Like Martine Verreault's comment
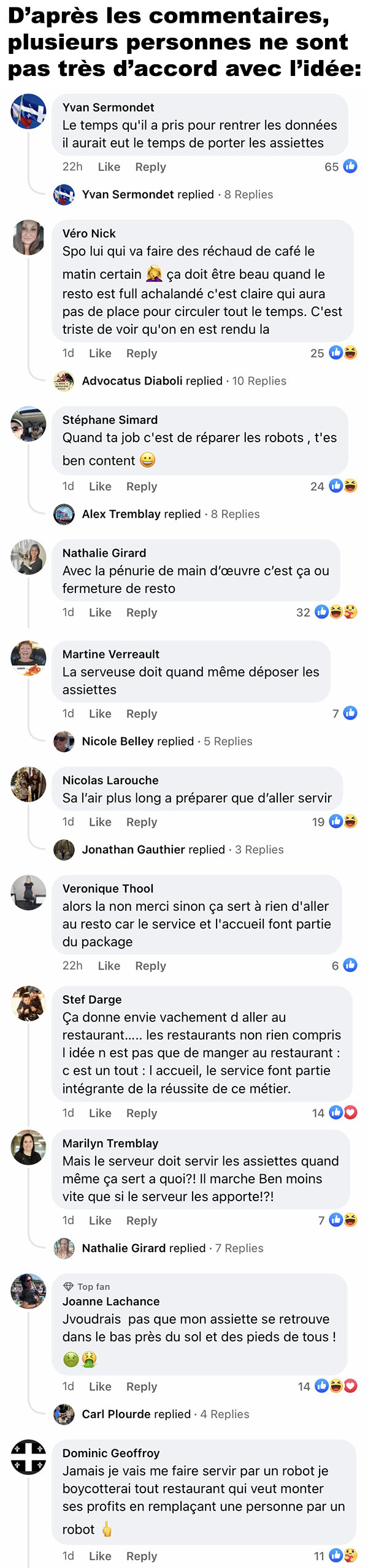The height and width of the screenshot is (1568, 368). point(100,714)
